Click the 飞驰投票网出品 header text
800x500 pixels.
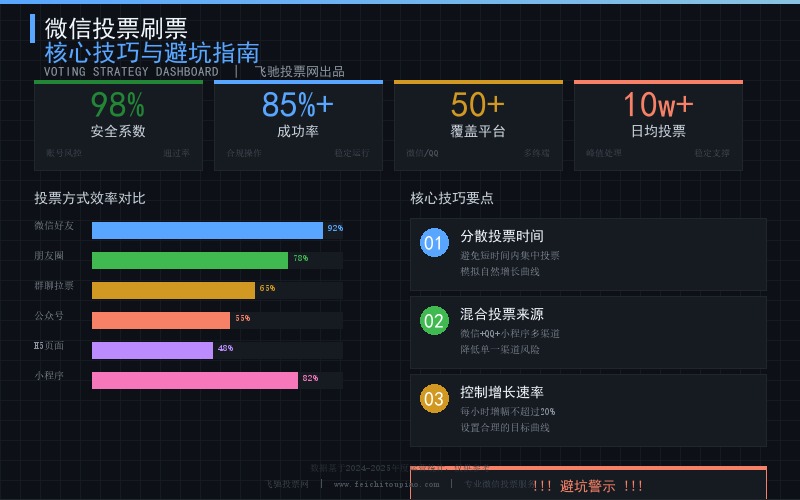(x=299, y=71)
